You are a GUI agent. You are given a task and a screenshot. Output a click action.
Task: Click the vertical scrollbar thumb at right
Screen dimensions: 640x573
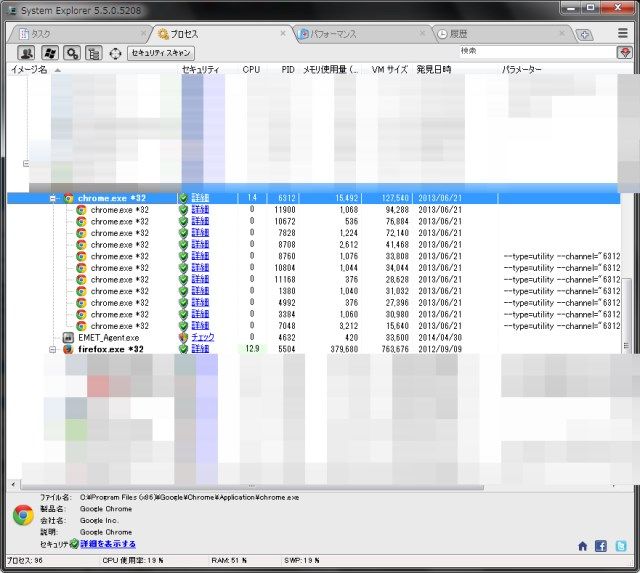pos(626,314)
